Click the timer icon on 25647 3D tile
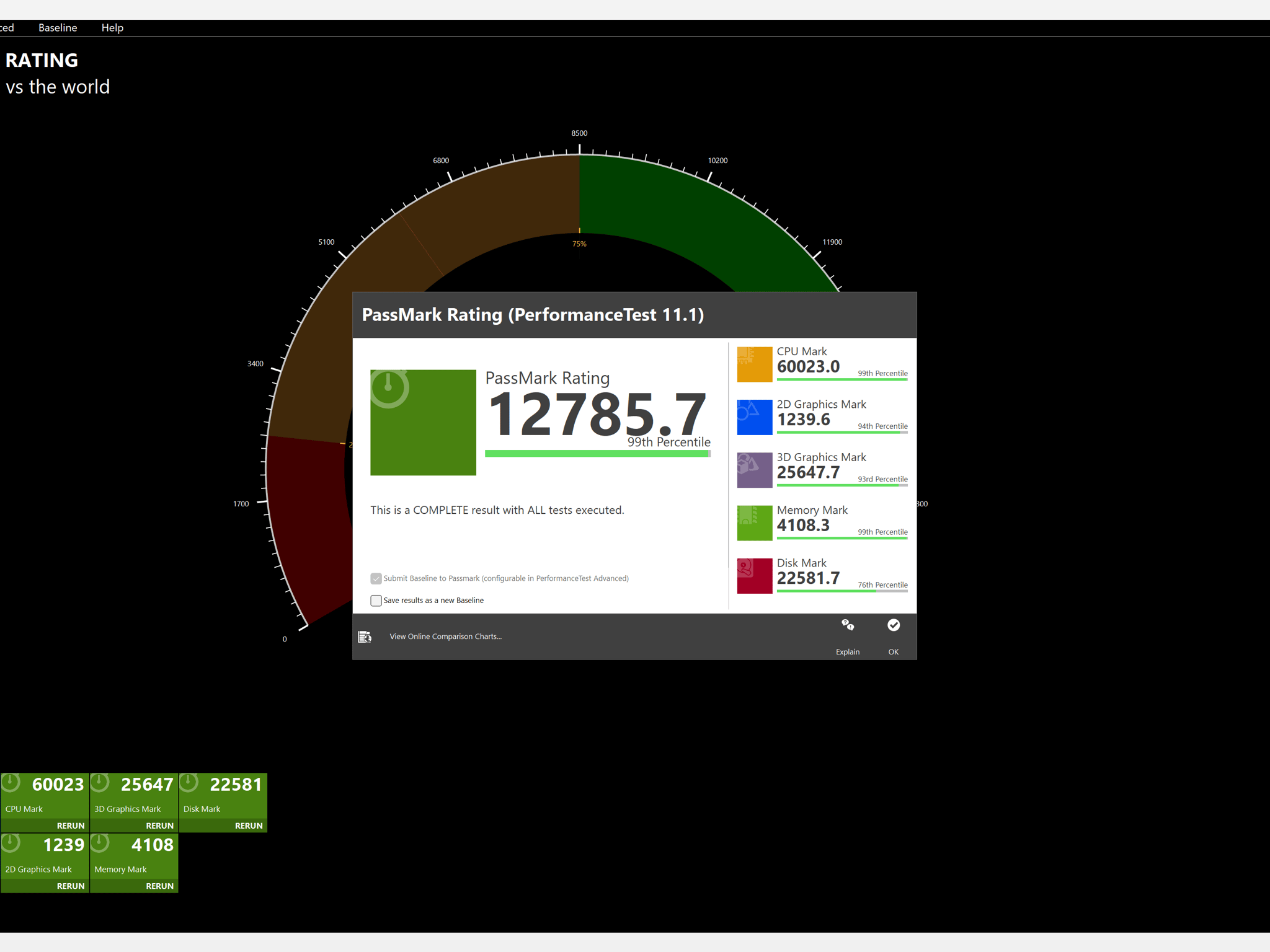Viewport: 1270px width, 952px height. pos(100,783)
